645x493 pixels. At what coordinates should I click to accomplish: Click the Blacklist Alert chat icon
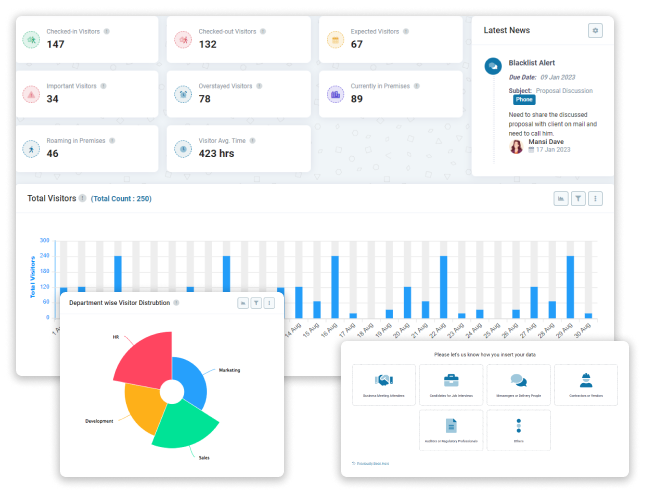(x=492, y=66)
